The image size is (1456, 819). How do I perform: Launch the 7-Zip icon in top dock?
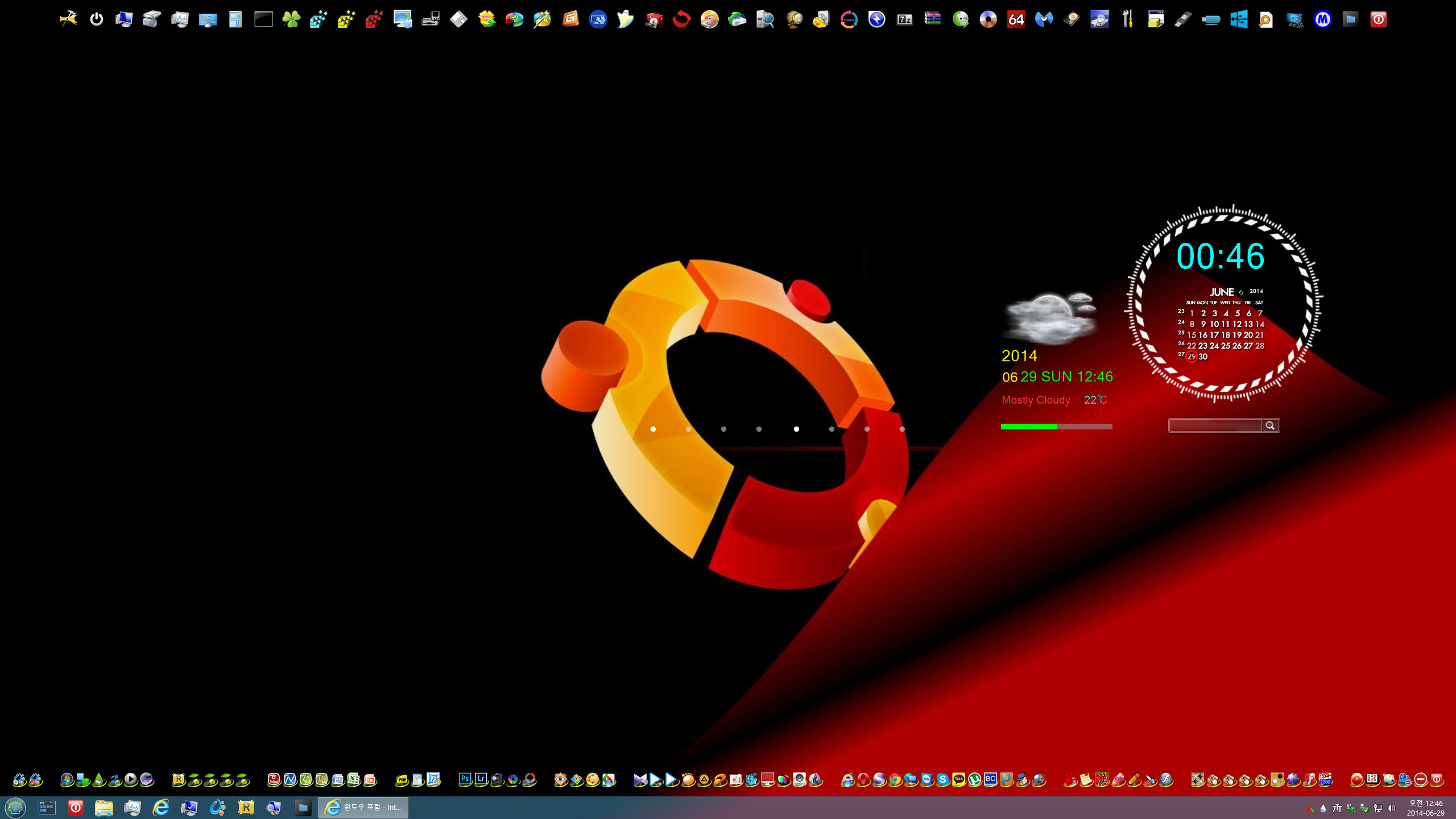point(904,19)
